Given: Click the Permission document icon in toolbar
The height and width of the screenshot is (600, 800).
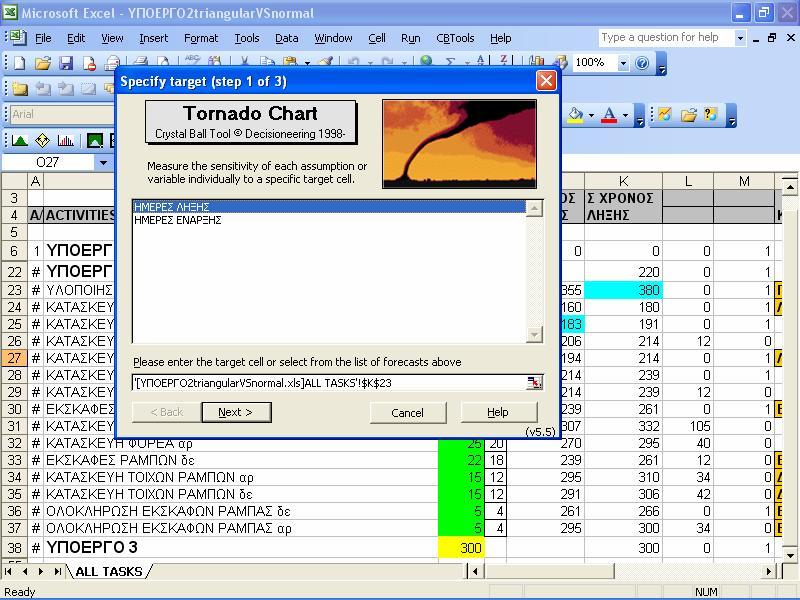Looking at the screenshot, I should pos(89,63).
